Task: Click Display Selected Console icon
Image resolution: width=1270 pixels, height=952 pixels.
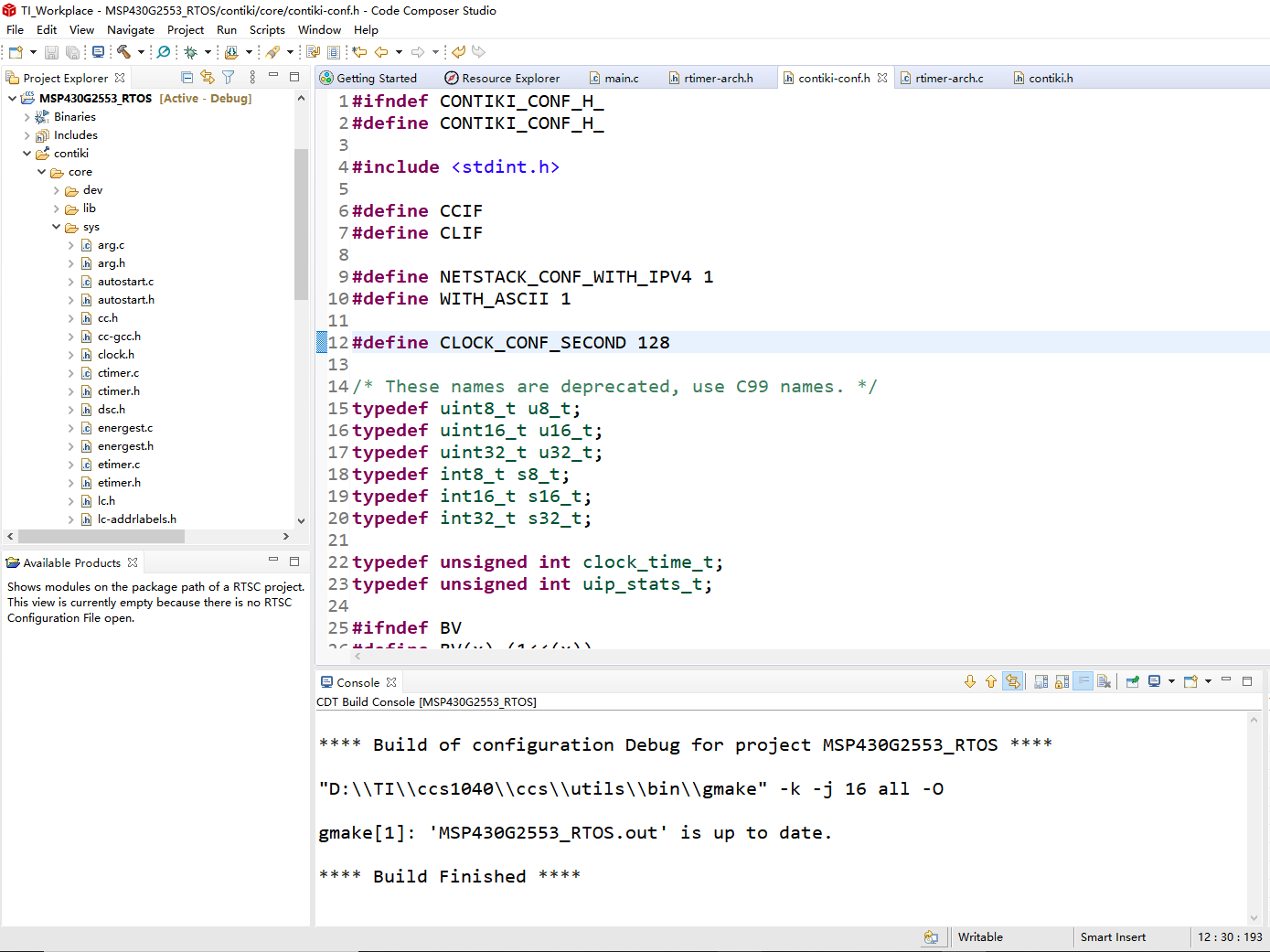Action: click(1154, 681)
